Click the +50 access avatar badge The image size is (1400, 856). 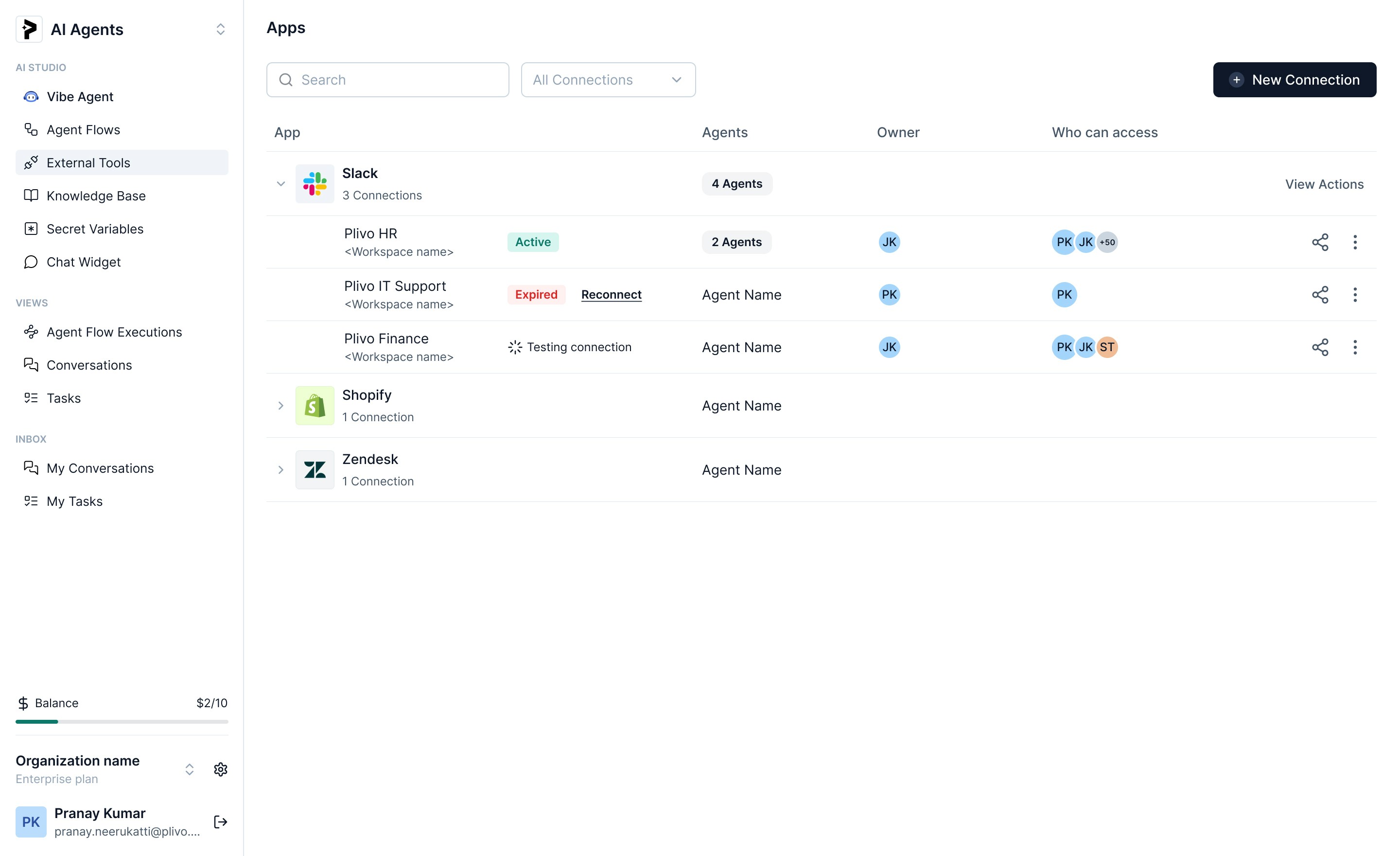tap(1107, 242)
